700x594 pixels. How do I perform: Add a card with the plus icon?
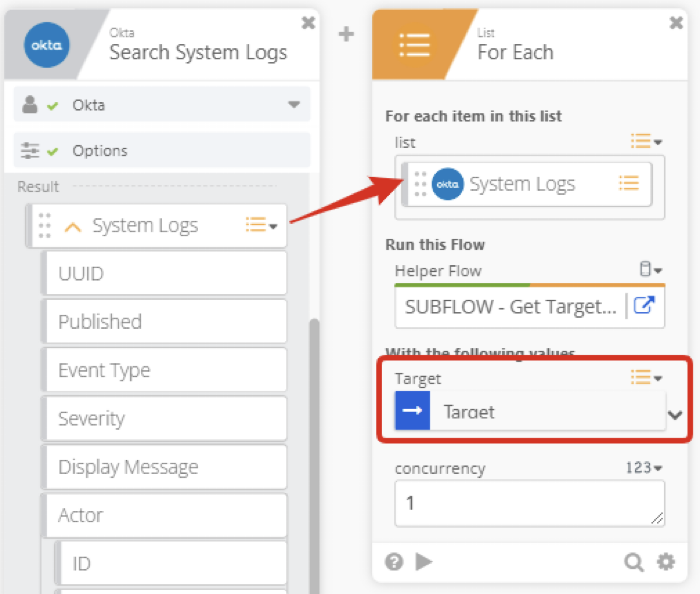click(346, 34)
